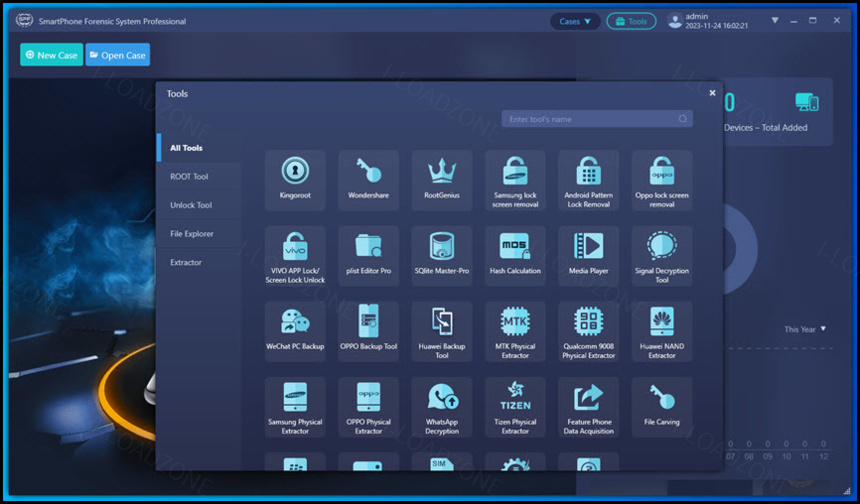
Task: Open SQlite Master-Pro
Action: click(442, 256)
